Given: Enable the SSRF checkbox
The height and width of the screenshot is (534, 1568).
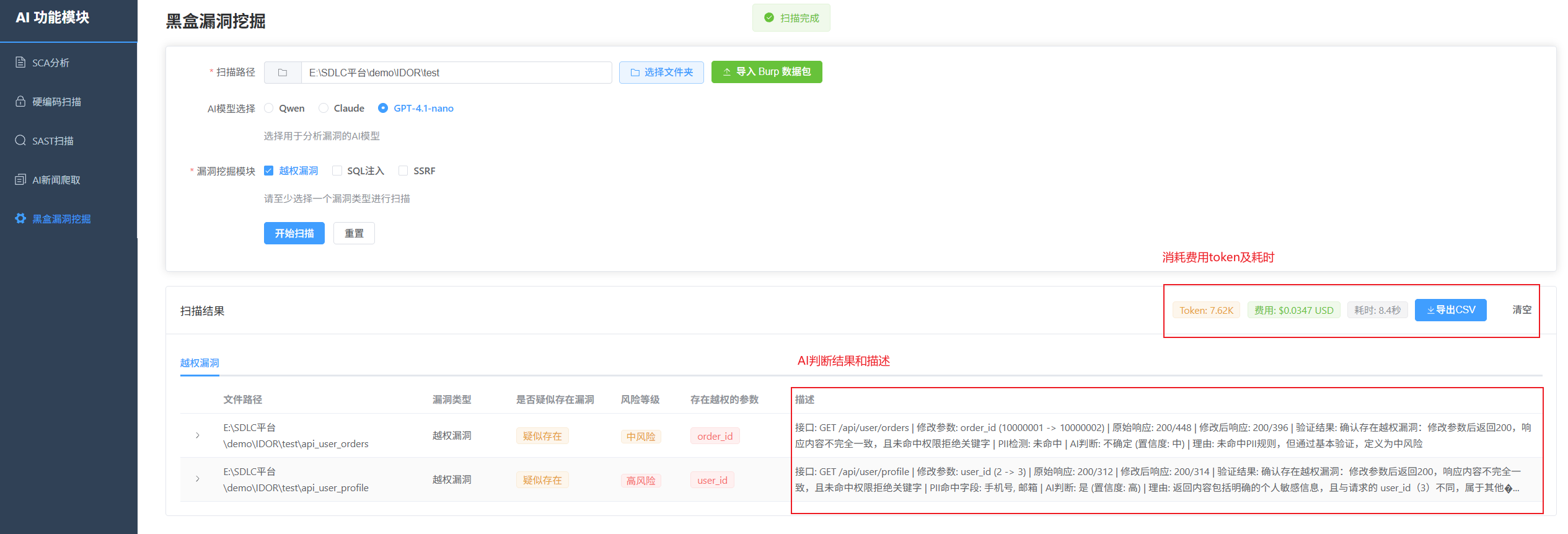Looking at the screenshot, I should (x=403, y=171).
